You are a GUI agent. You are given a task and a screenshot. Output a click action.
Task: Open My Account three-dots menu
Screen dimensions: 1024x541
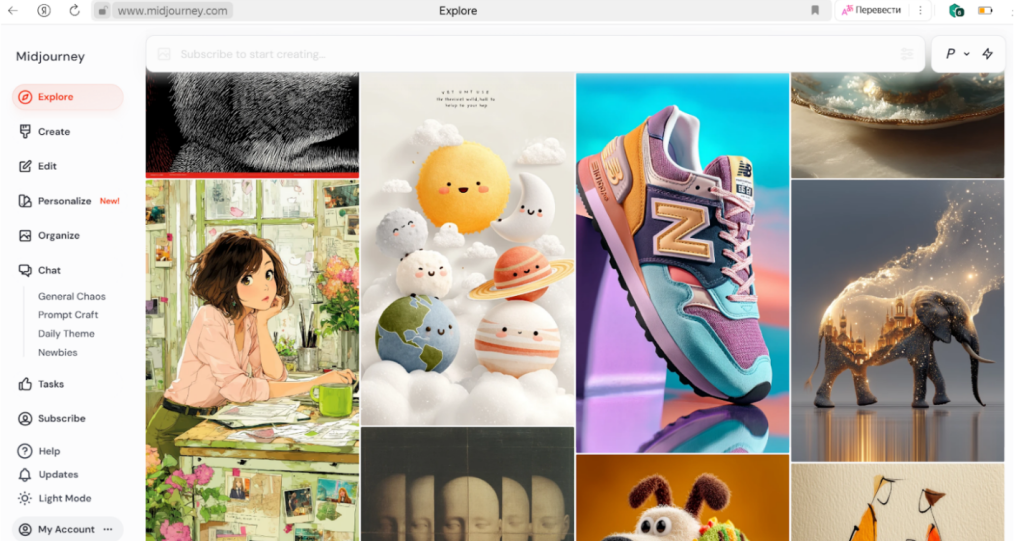point(108,529)
